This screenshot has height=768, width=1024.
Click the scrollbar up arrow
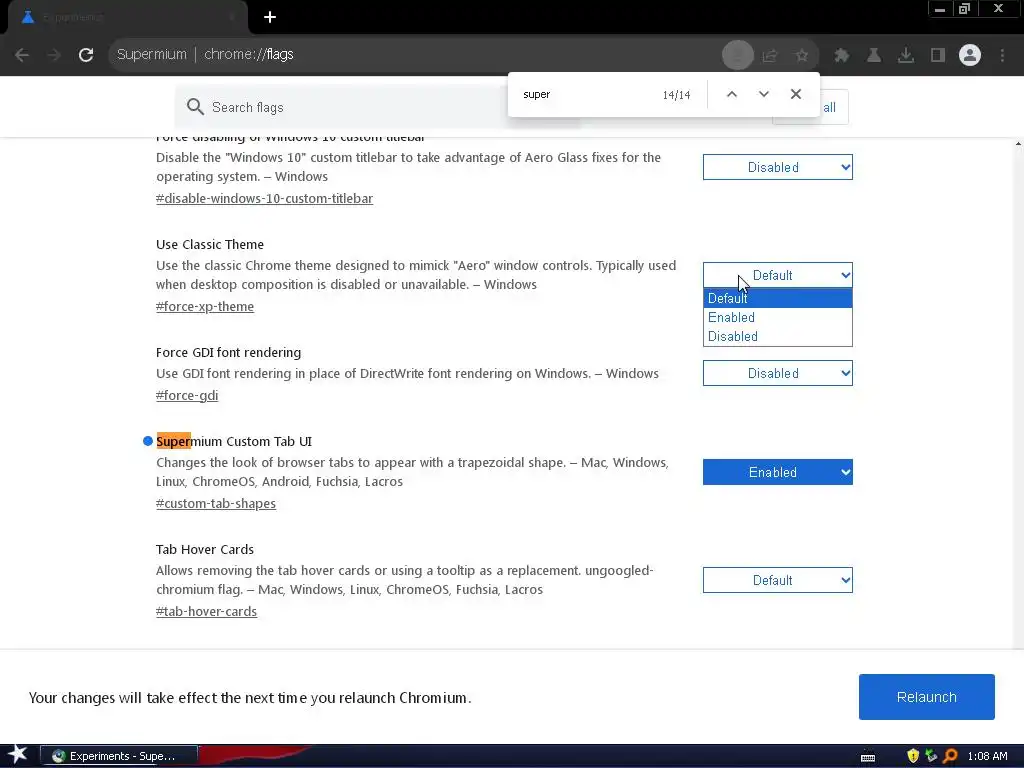click(1018, 144)
